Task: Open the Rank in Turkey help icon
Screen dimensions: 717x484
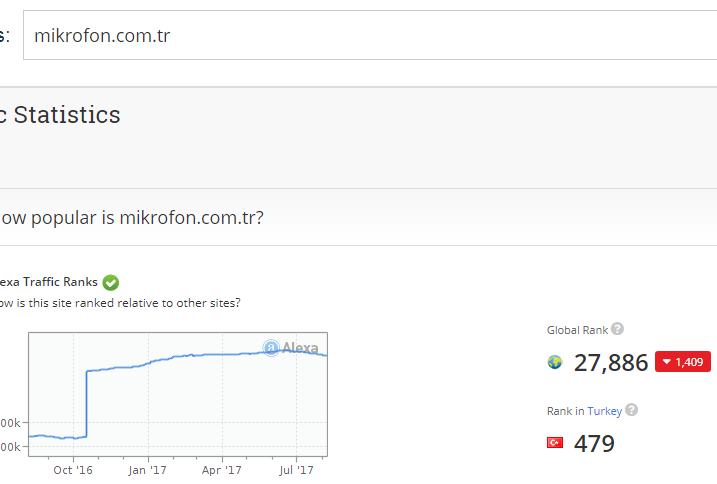Action: tap(631, 410)
